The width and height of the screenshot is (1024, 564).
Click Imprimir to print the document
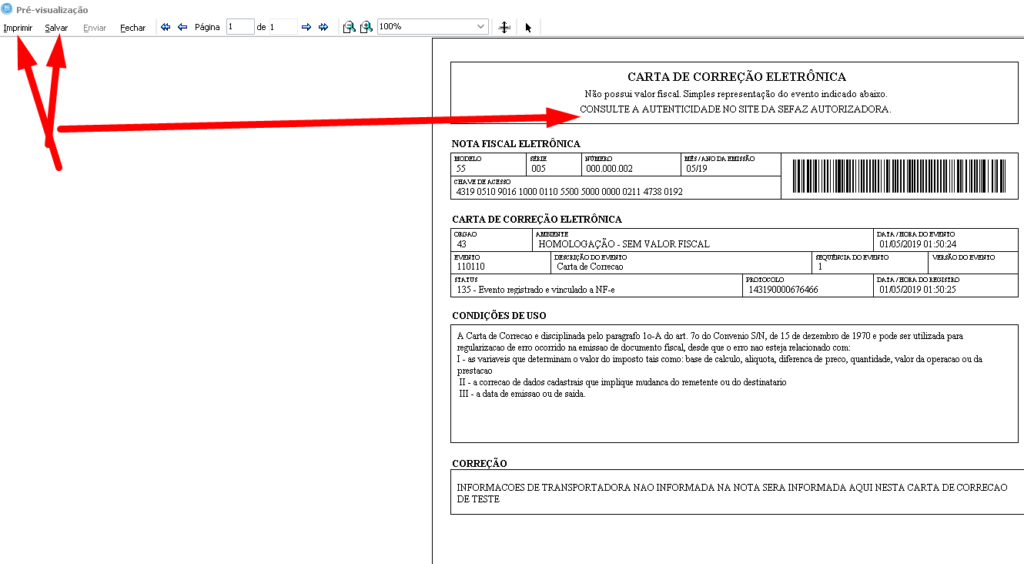(x=18, y=27)
